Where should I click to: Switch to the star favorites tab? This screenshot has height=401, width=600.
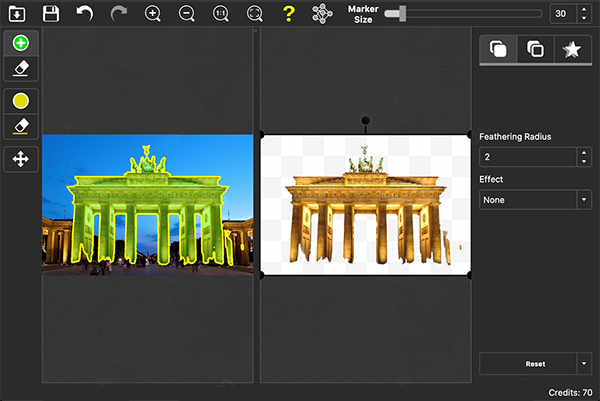[572, 49]
